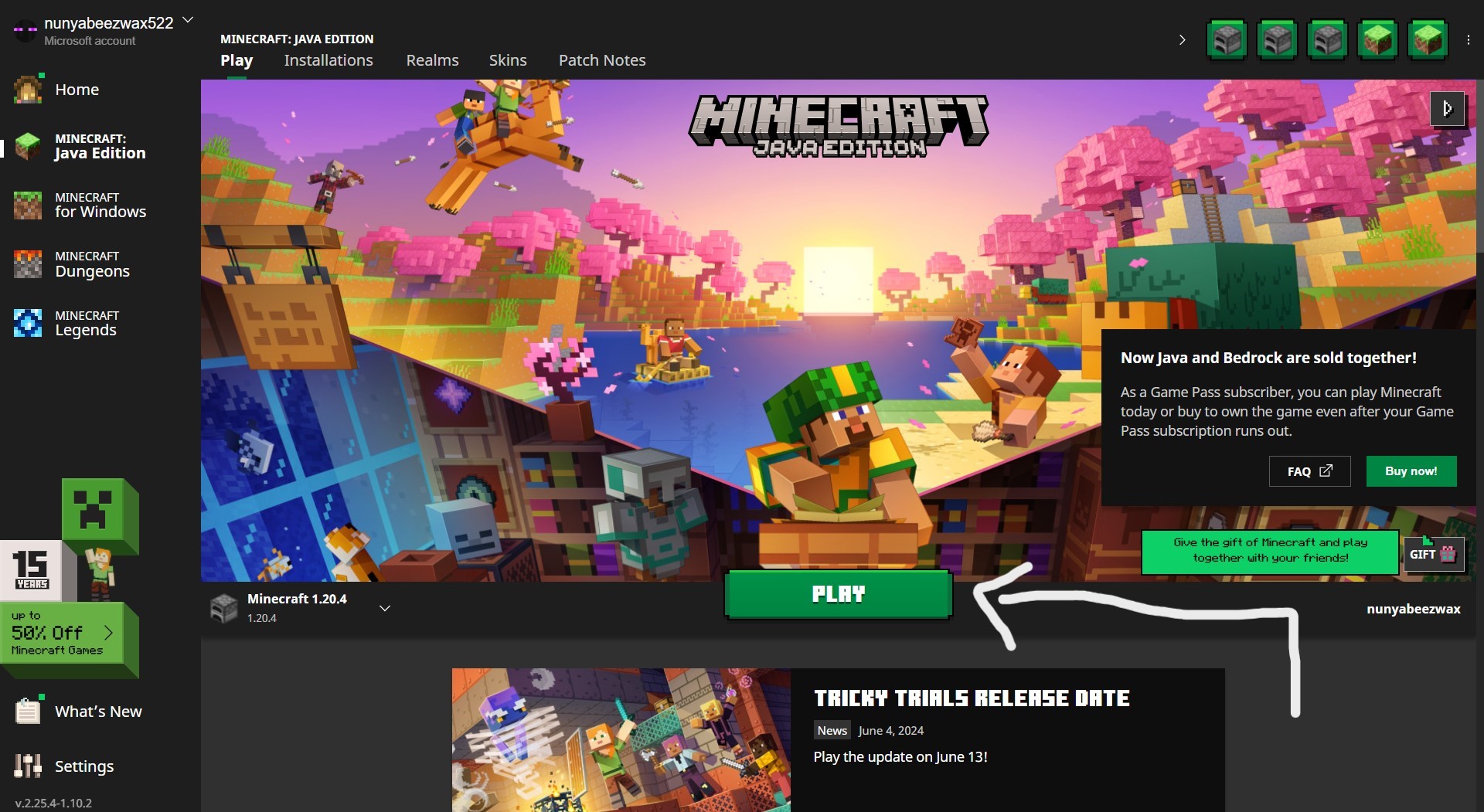Open the FAQ external link
The width and height of the screenshot is (1484, 812).
coord(1309,471)
